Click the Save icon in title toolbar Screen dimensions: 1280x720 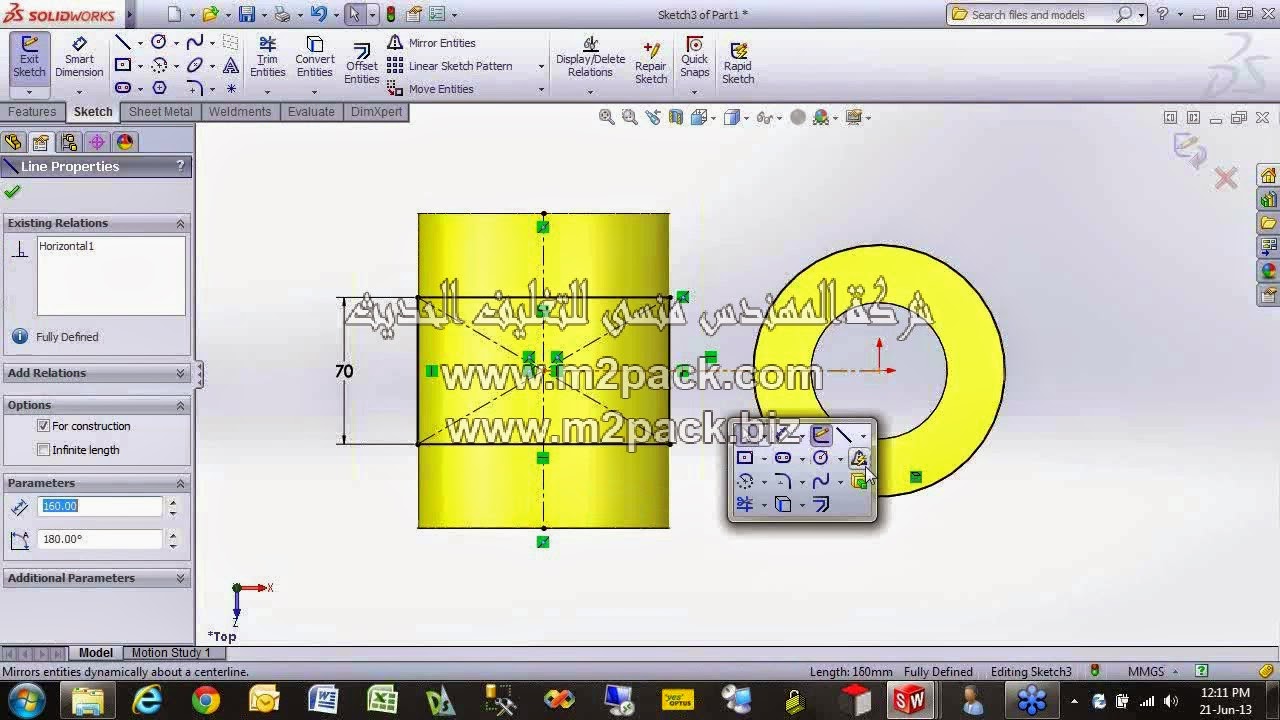246,14
